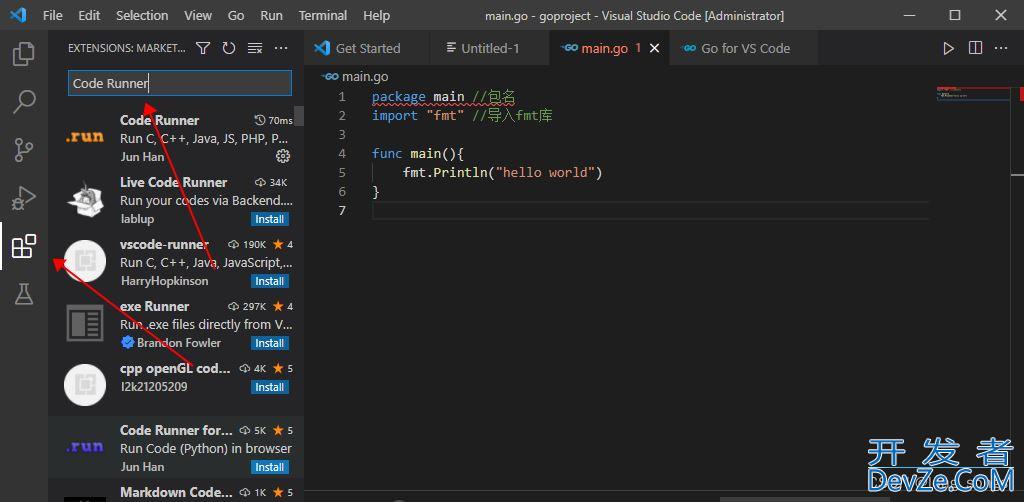Open Extensions panel more actions menu
This screenshot has height=502, width=1024.
pos(281,48)
